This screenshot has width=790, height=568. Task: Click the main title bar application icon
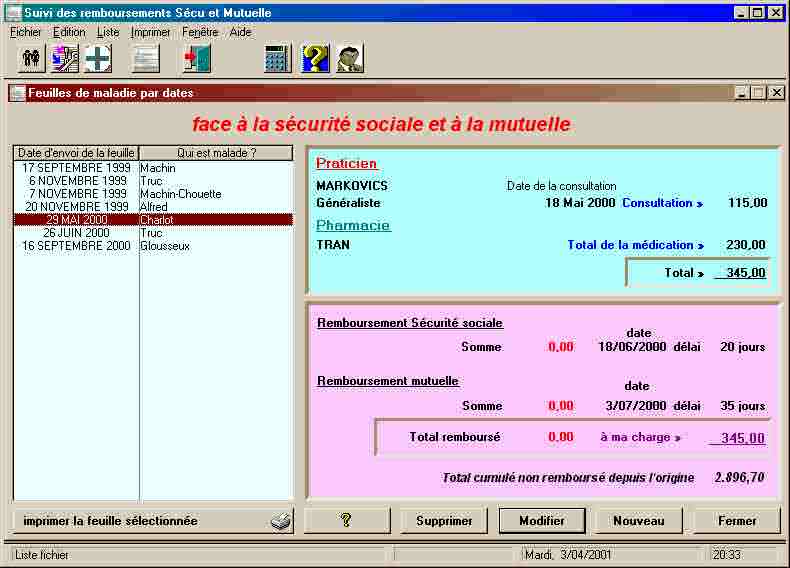14,13
